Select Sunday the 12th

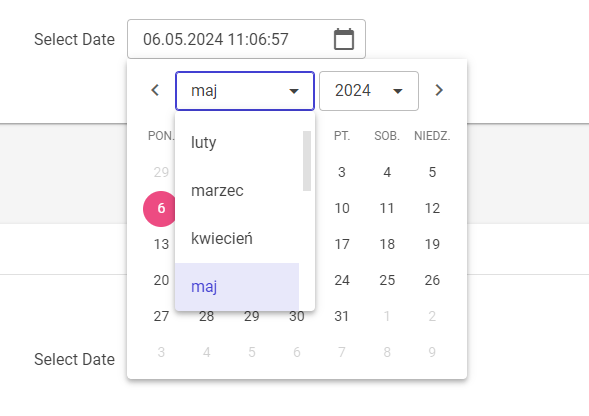click(x=432, y=209)
